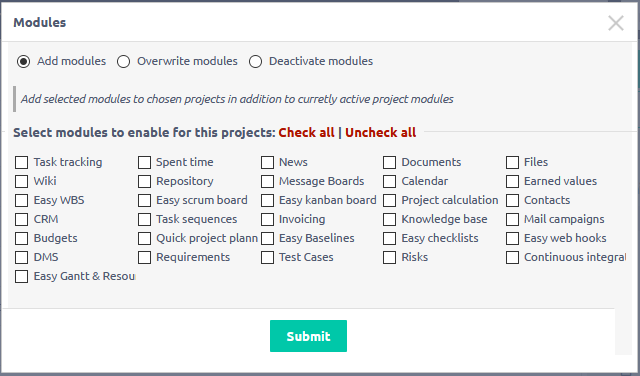This screenshot has height=376, width=640.
Task: Check the Mail campaigns module
Action: tap(512, 219)
